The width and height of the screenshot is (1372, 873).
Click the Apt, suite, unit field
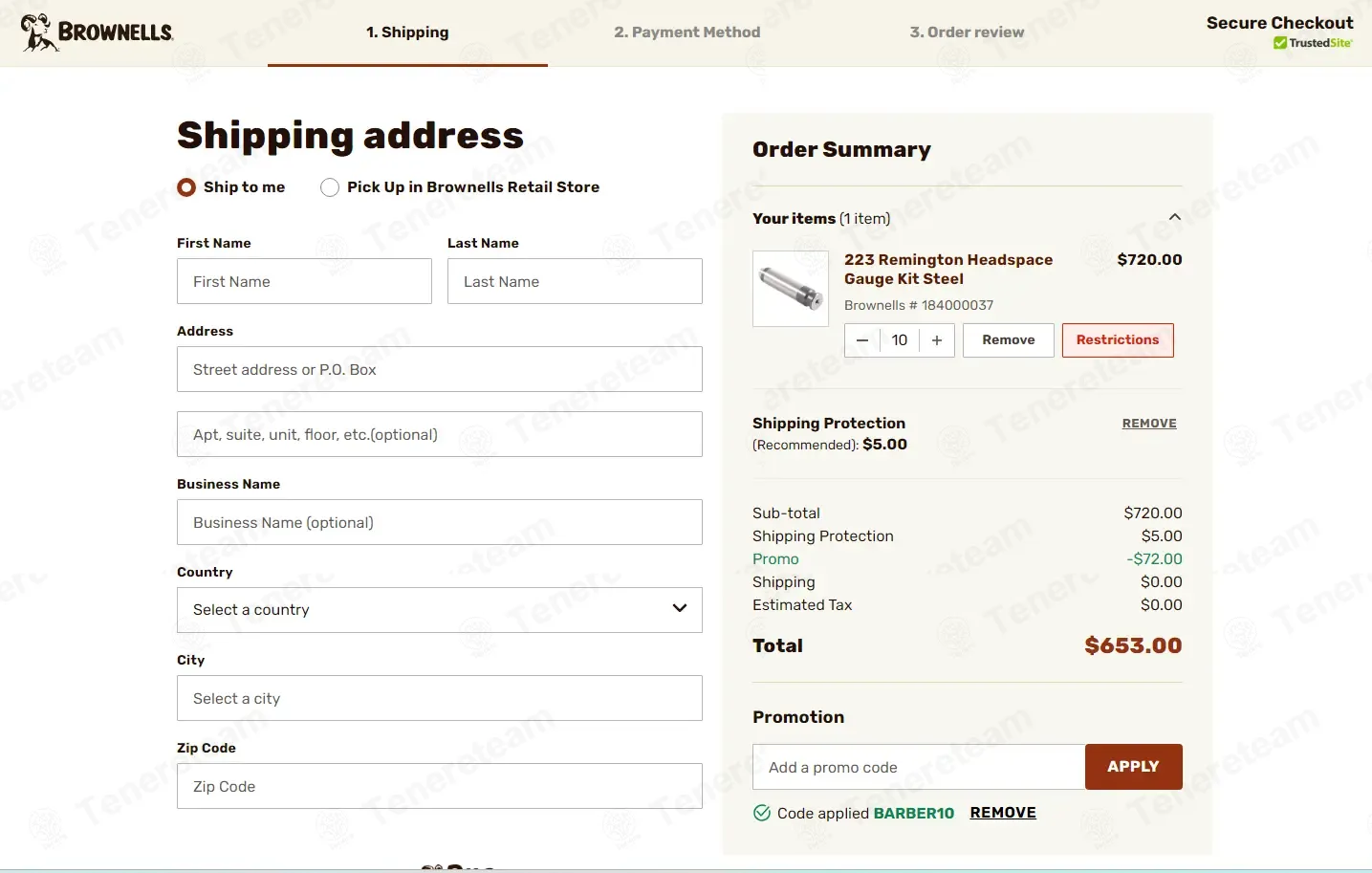coord(440,434)
